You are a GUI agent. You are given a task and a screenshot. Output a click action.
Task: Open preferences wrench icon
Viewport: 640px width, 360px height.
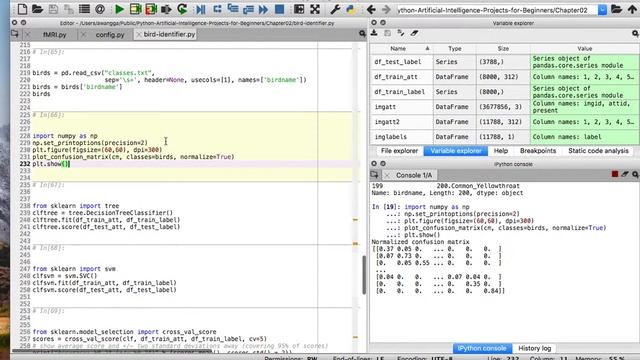335,9
